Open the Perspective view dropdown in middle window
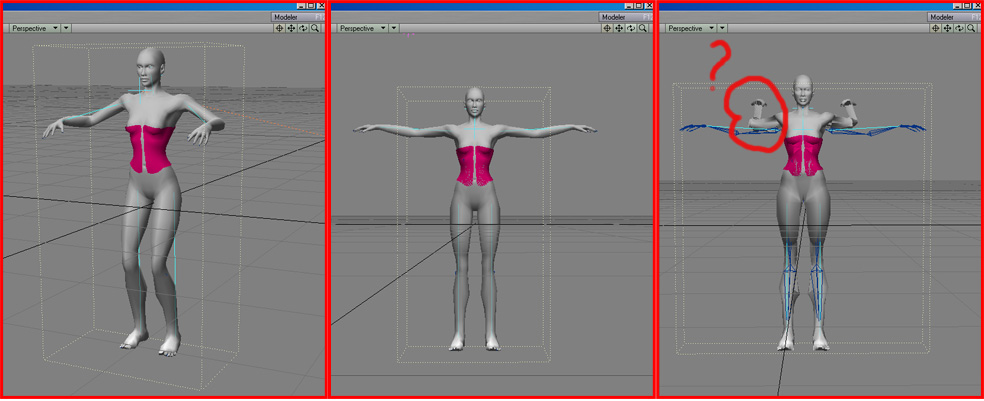The height and width of the screenshot is (401, 984). (x=363, y=28)
